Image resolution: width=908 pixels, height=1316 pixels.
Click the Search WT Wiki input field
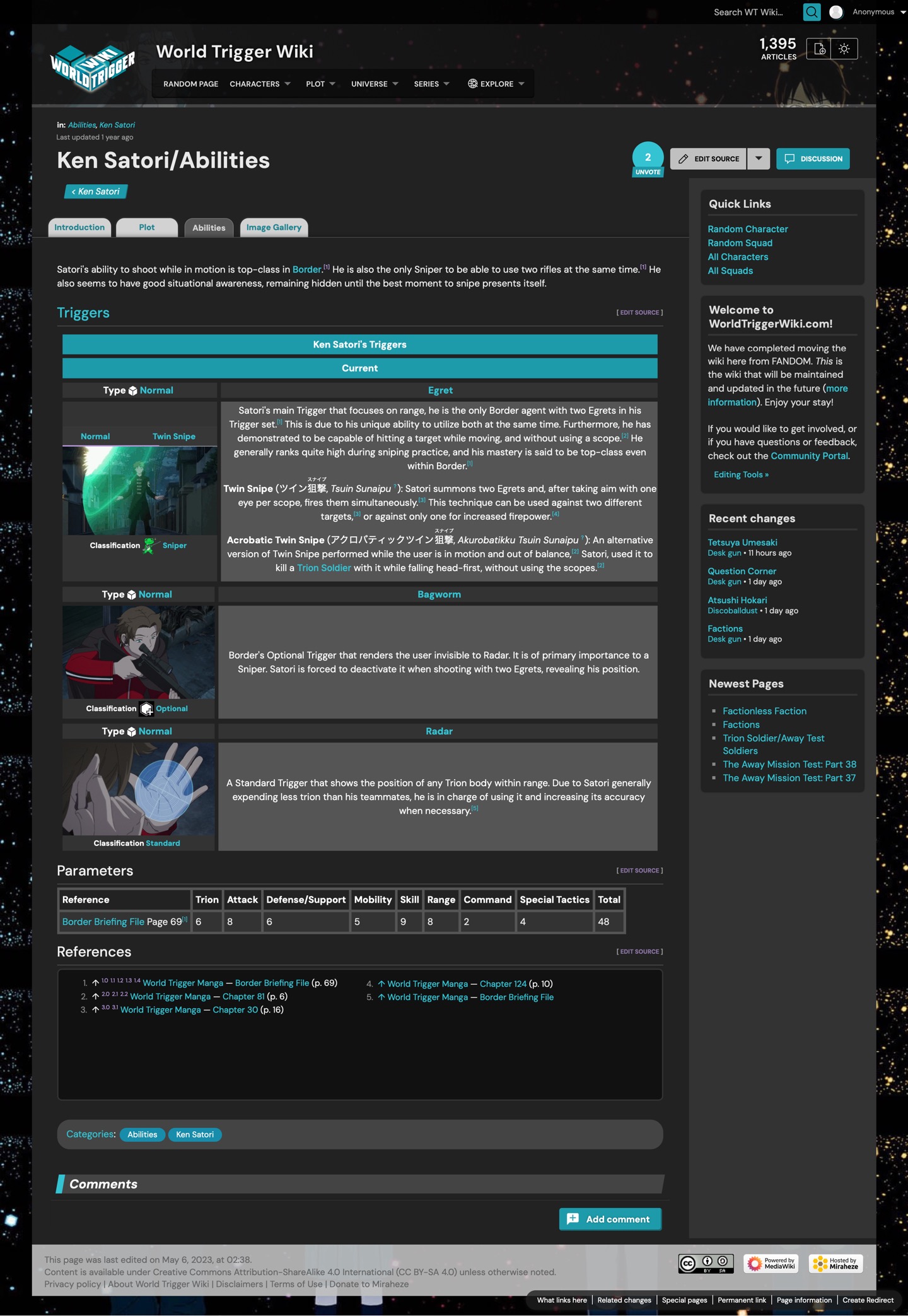(x=750, y=12)
